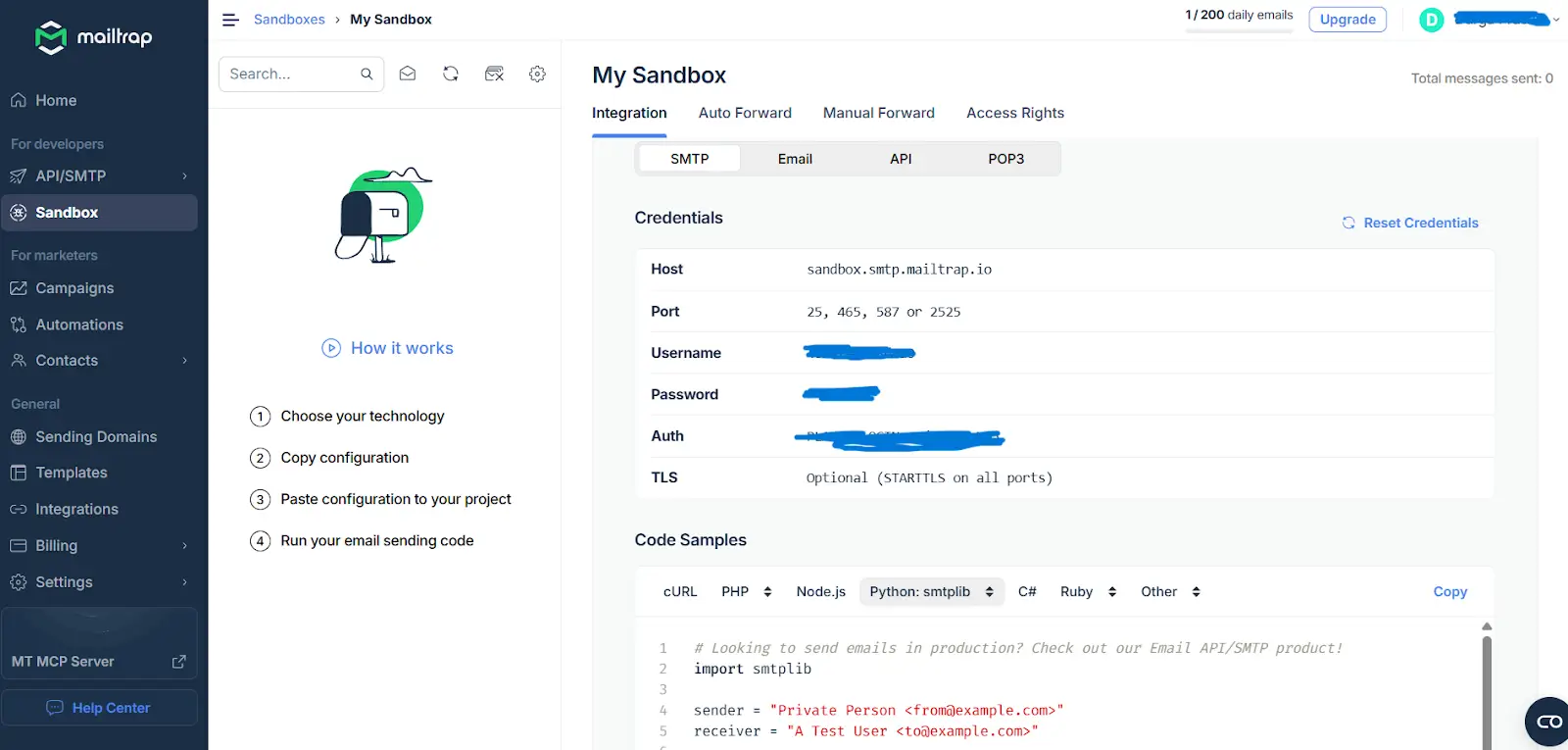This screenshot has height=750, width=1568.
Task: Click the MT MCP Server external link icon
Action: click(178, 662)
